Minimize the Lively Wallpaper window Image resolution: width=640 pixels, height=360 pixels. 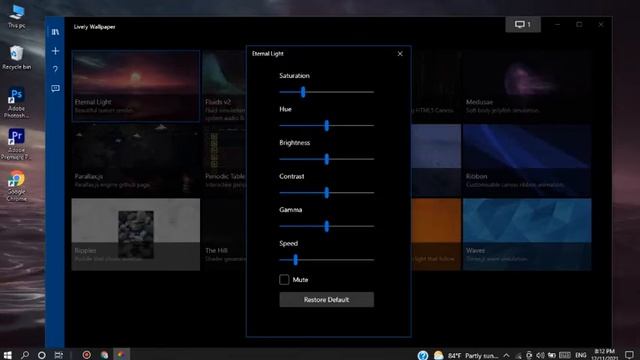pyautogui.click(x=557, y=24)
